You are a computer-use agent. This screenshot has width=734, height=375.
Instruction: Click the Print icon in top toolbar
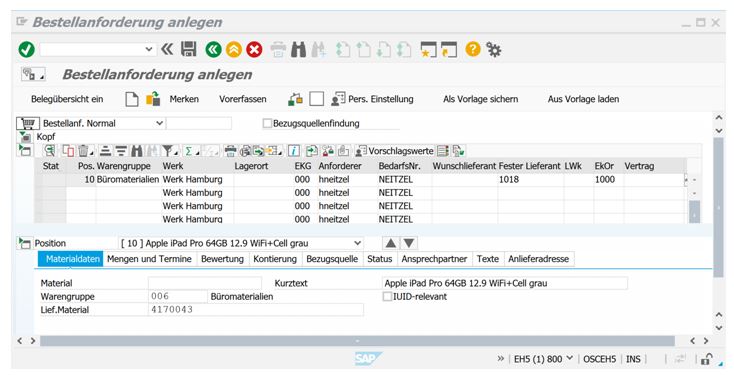pyautogui.click(x=278, y=49)
